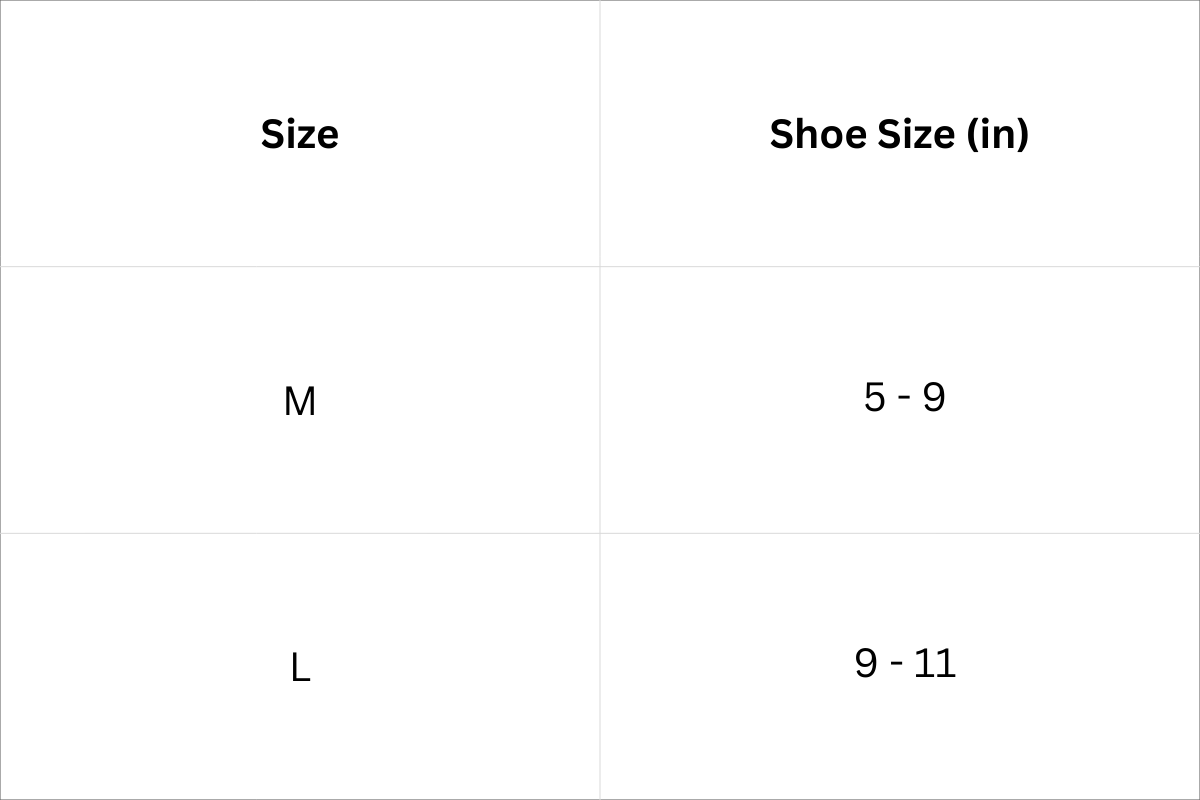The width and height of the screenshot is (1200, 800).
Task: Click the row border below the "Size" header cell
Action: [300, 267]
